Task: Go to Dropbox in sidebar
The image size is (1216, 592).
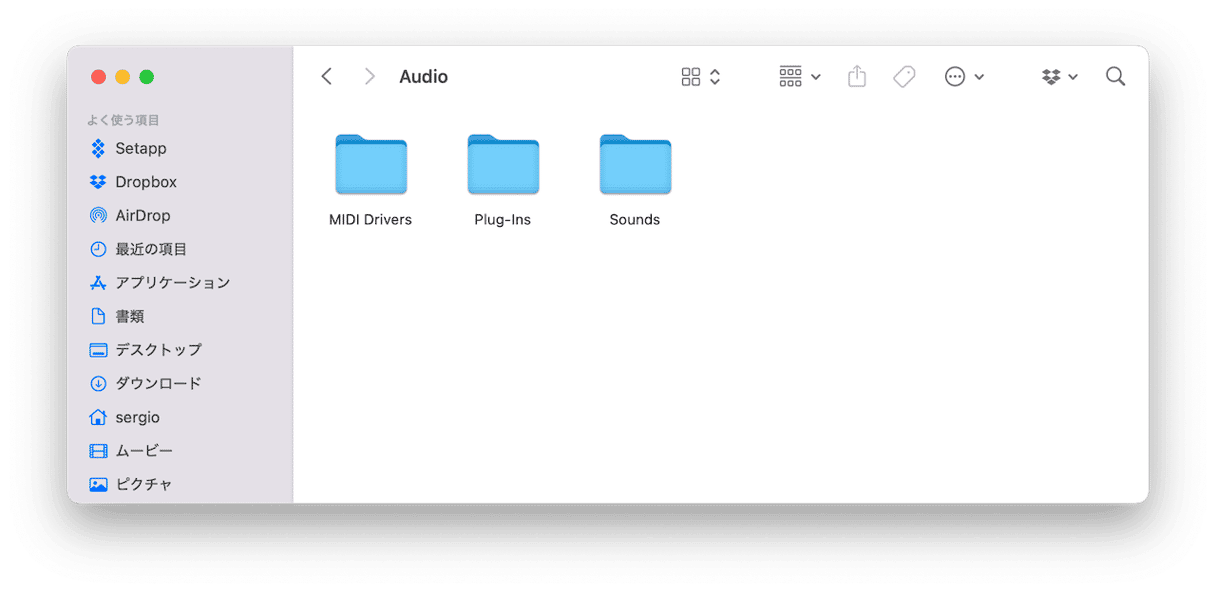Action: tap(145, 182)
